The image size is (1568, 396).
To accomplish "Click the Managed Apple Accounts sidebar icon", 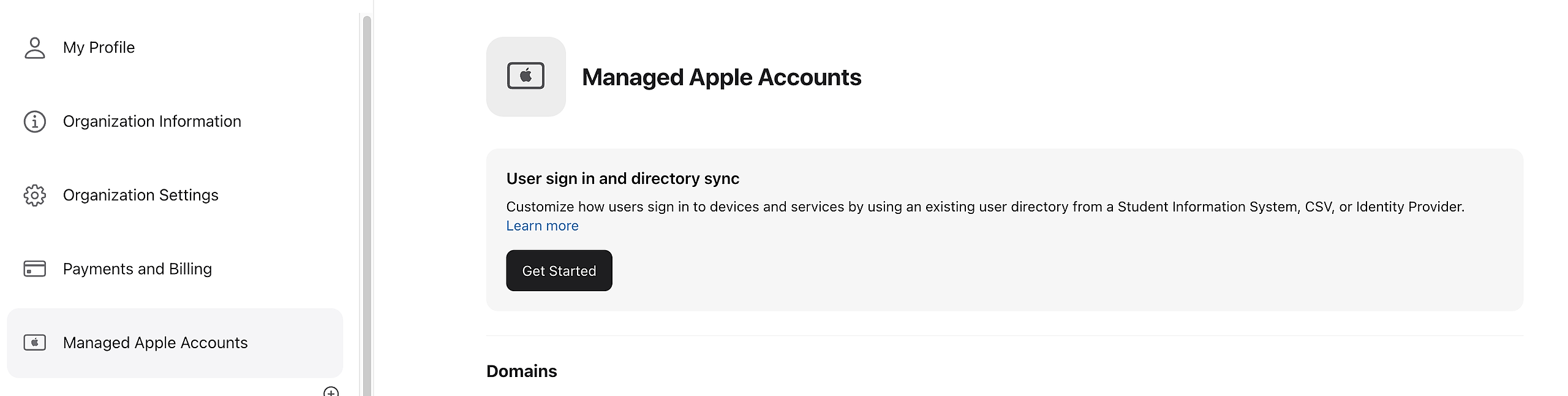I will (x=35, y=343).
